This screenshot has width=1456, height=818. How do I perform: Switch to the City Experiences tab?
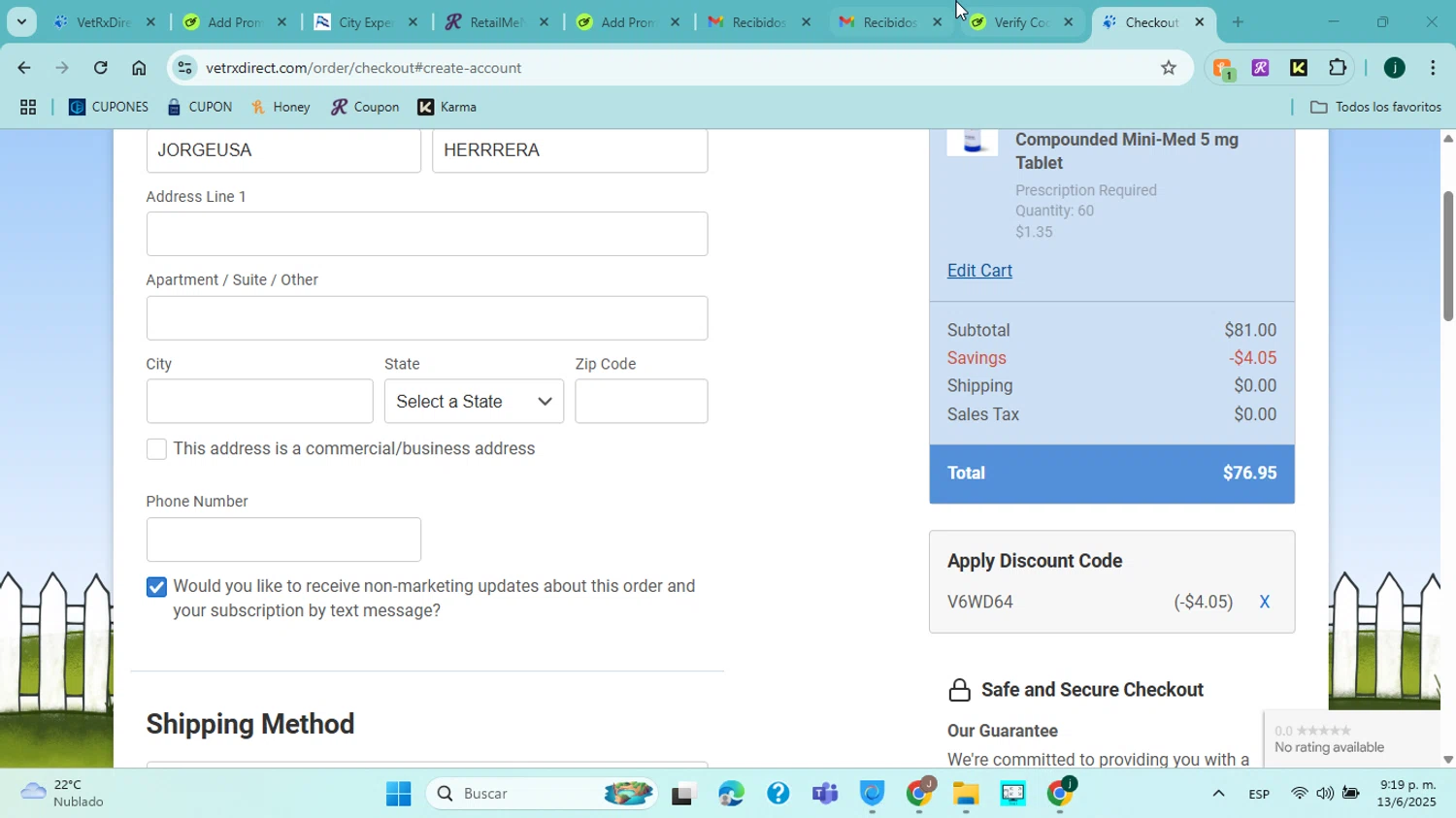367,22
